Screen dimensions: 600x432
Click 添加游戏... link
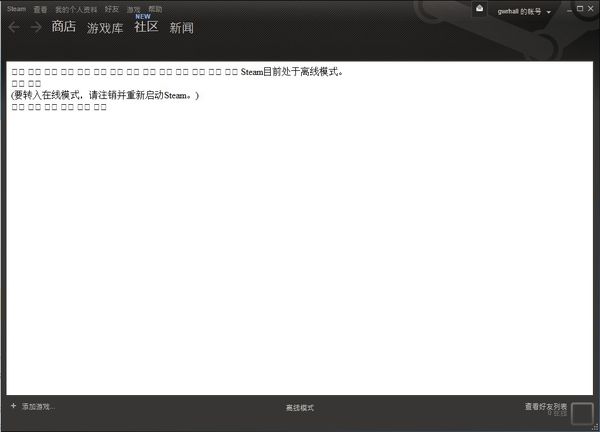38,406
